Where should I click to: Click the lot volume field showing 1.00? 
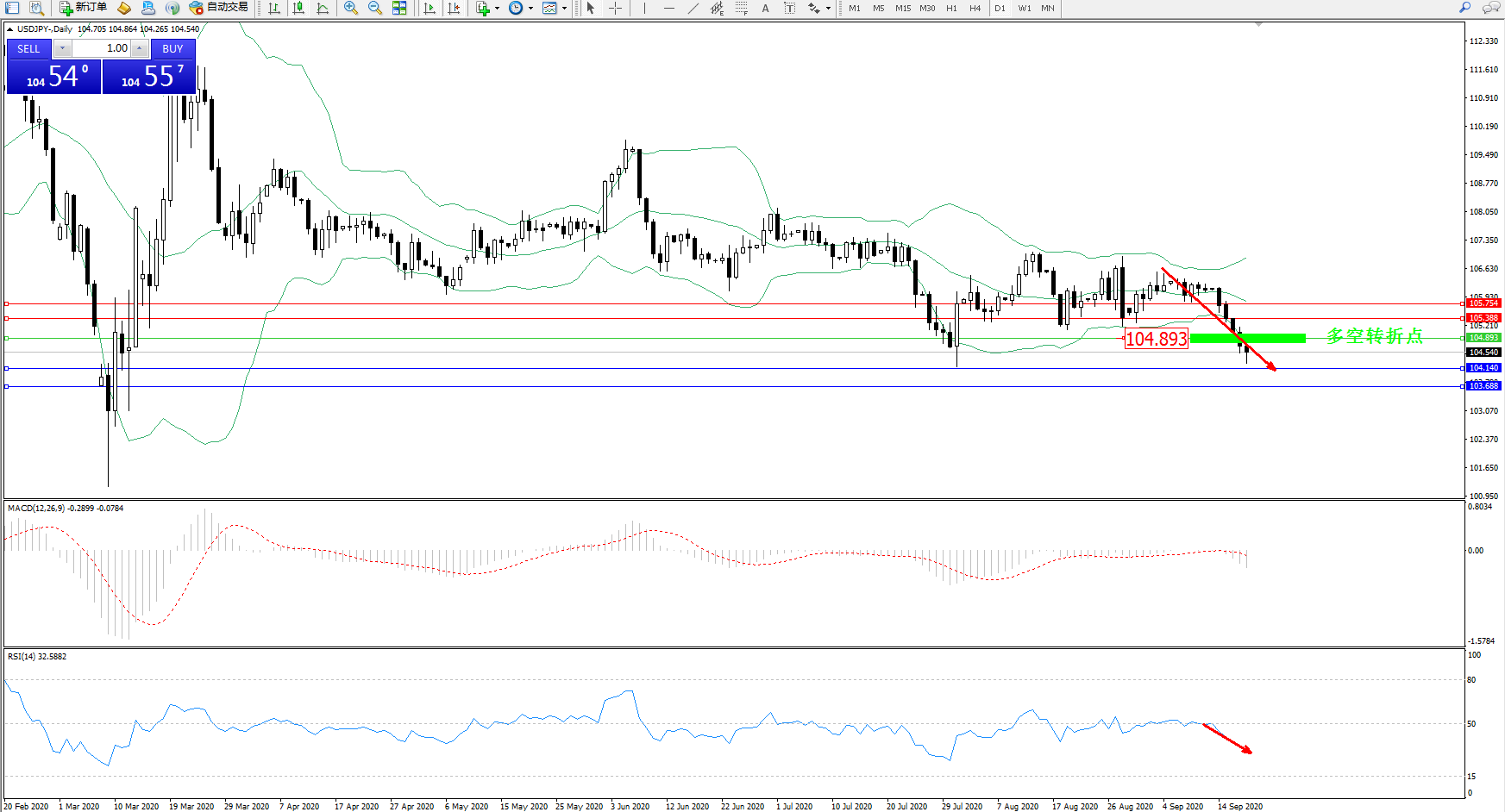(x=101, y=48)
